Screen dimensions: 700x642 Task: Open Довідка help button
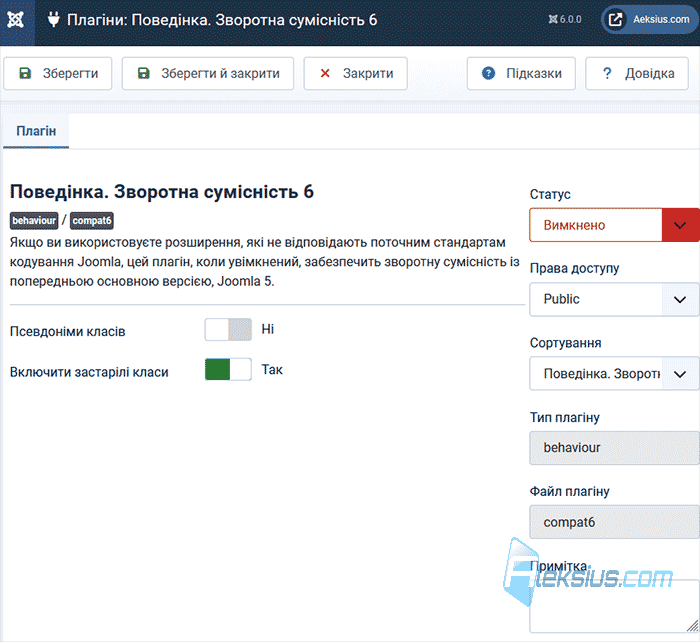tap(637, 74)
